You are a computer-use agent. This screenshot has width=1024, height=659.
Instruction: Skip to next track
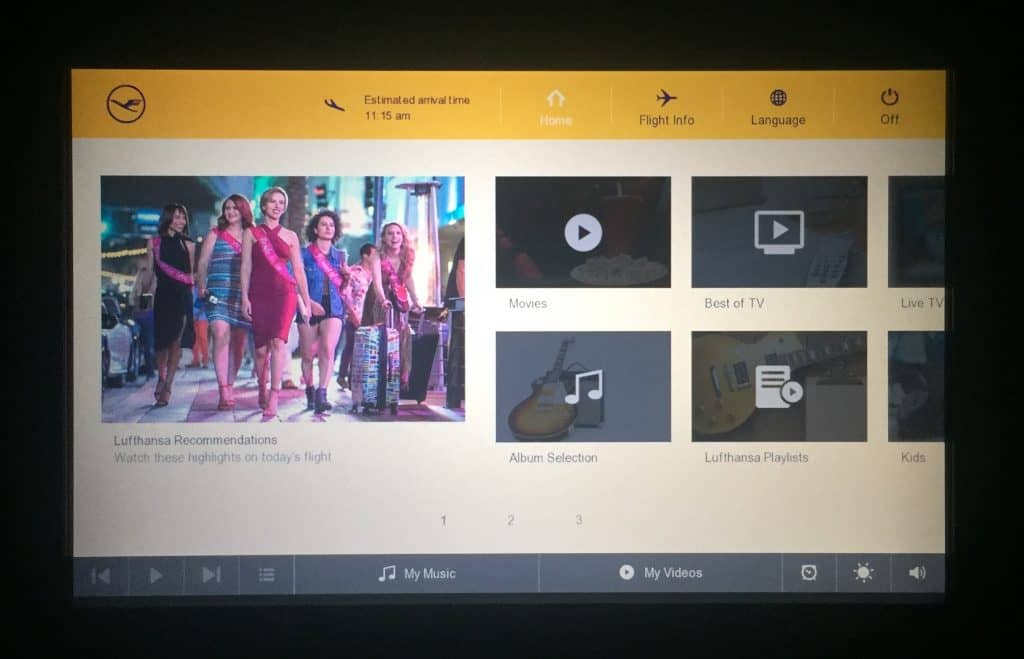coord(211,574)
